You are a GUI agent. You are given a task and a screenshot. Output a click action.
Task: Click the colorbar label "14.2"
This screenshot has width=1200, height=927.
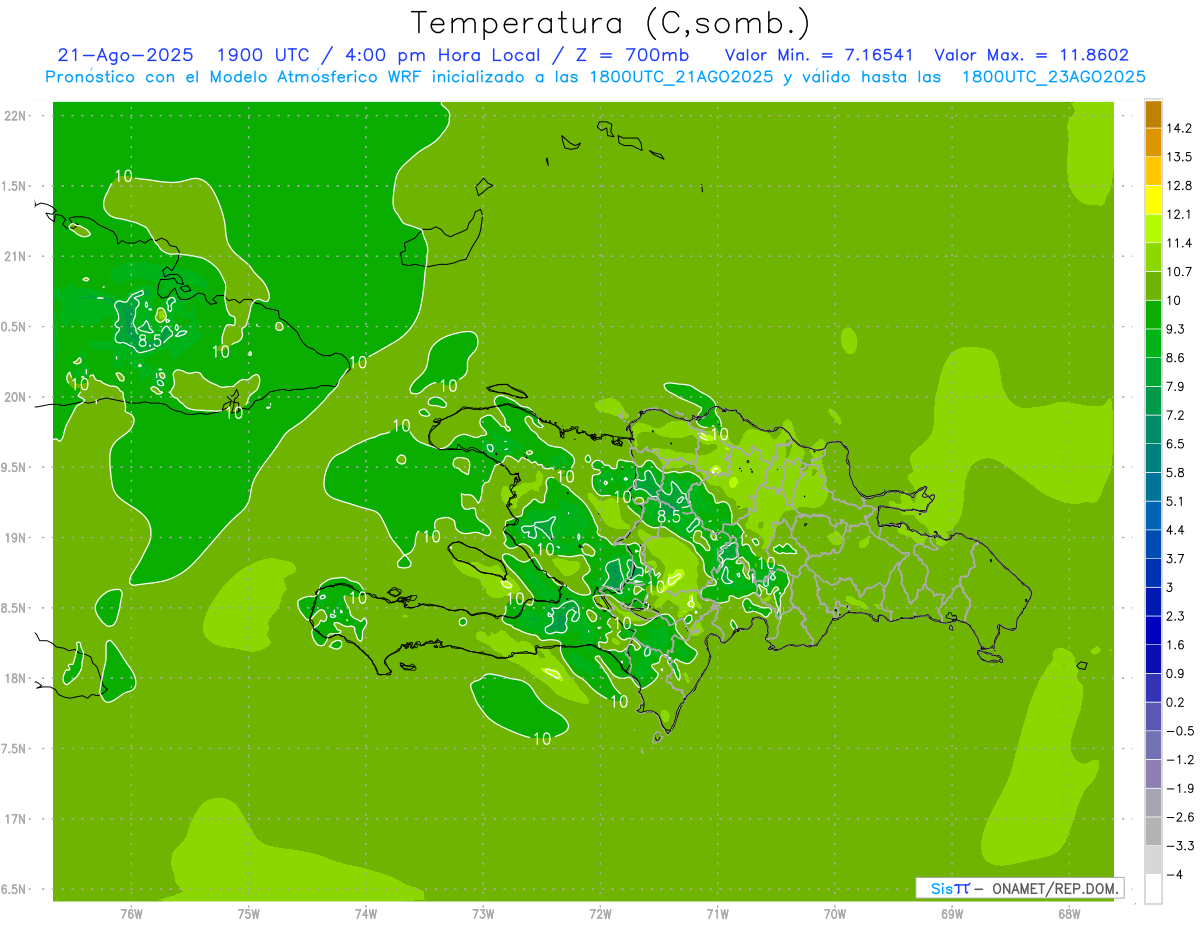click(x=1178, y=128)
